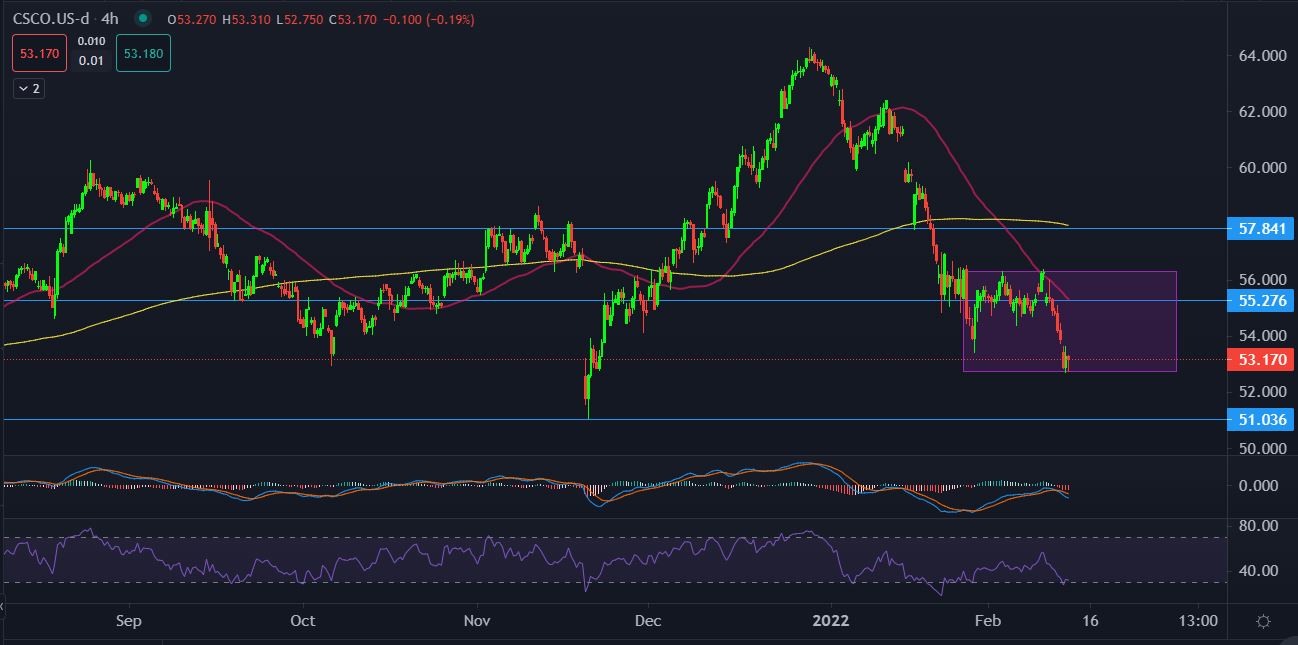Click the green 53.180 buy button

[143, 52]
